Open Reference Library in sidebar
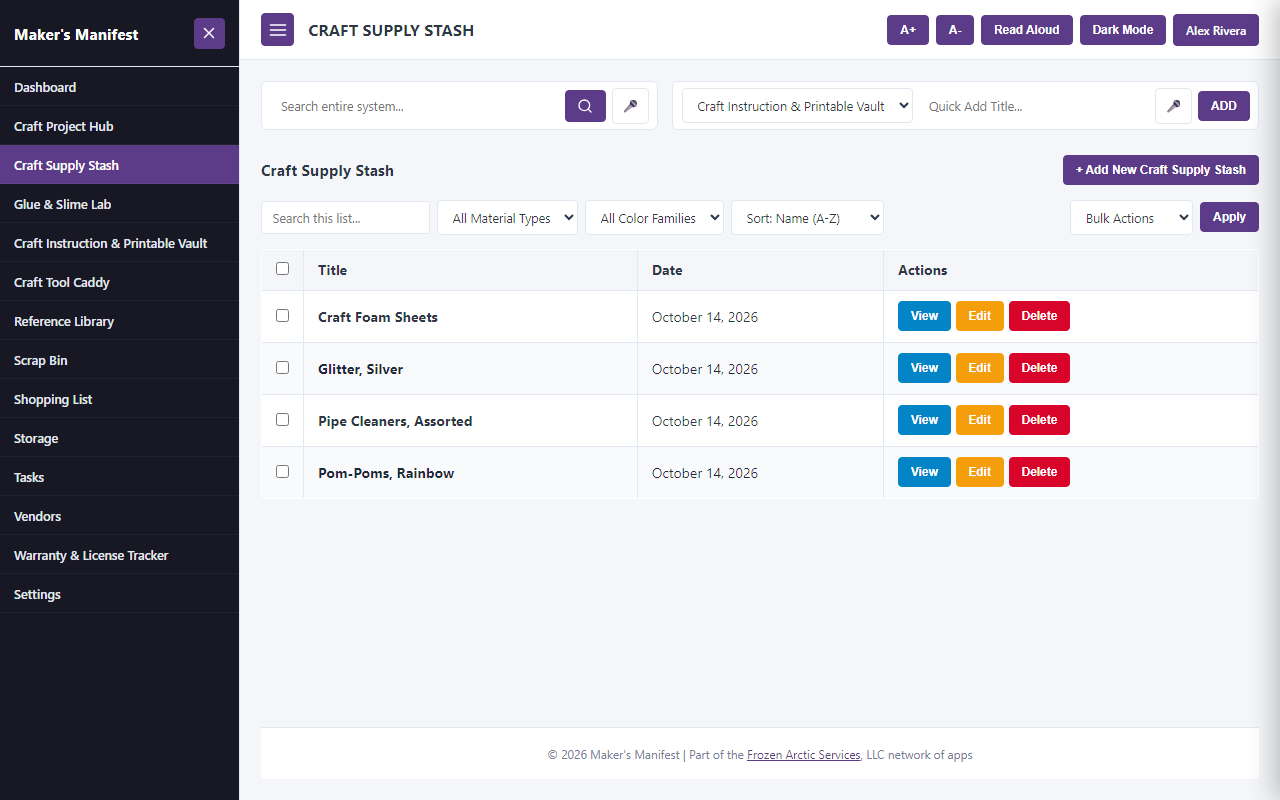Viewport: 1280px width, 800px height. 119,321
